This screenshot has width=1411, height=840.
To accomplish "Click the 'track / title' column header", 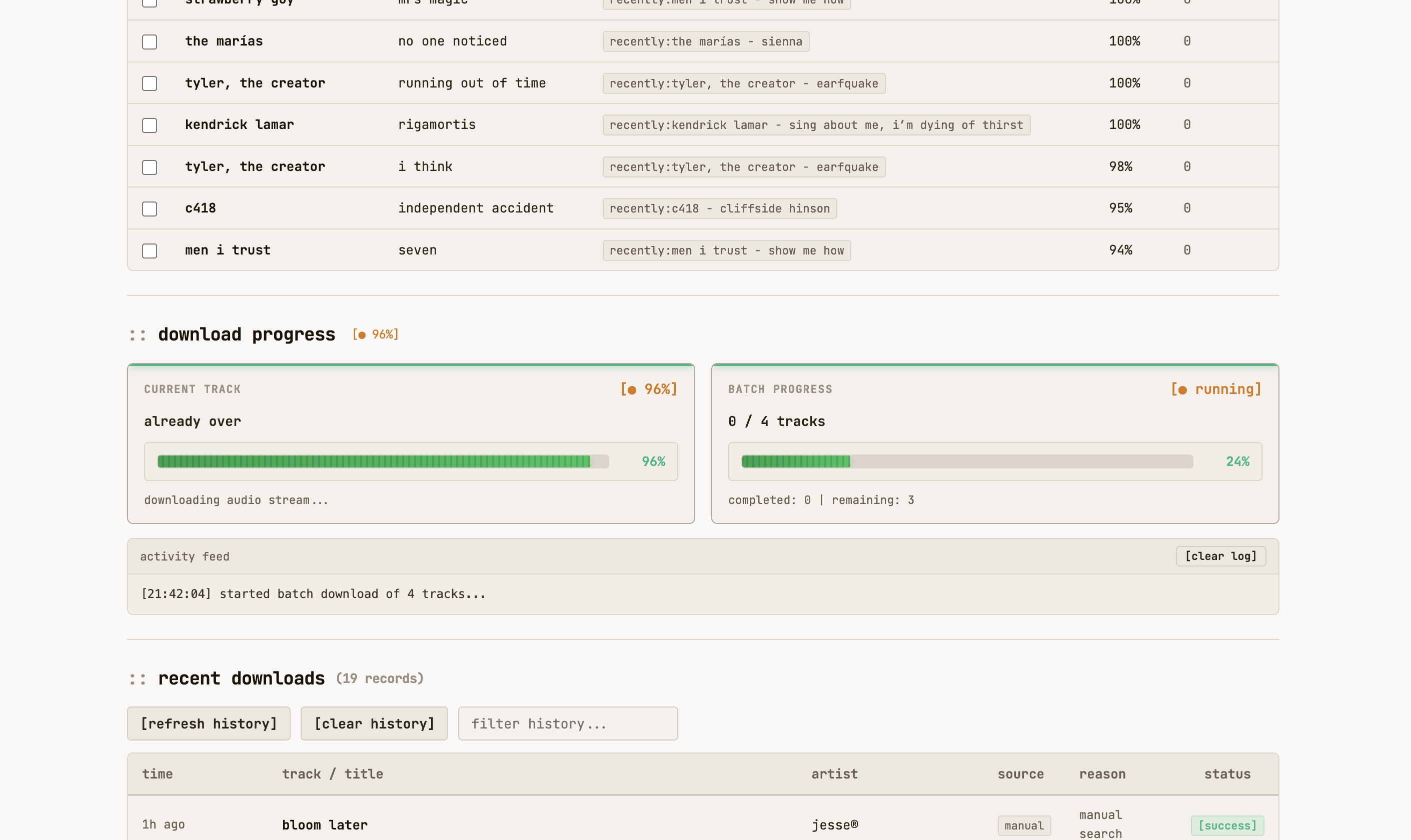I will point(332,774).
